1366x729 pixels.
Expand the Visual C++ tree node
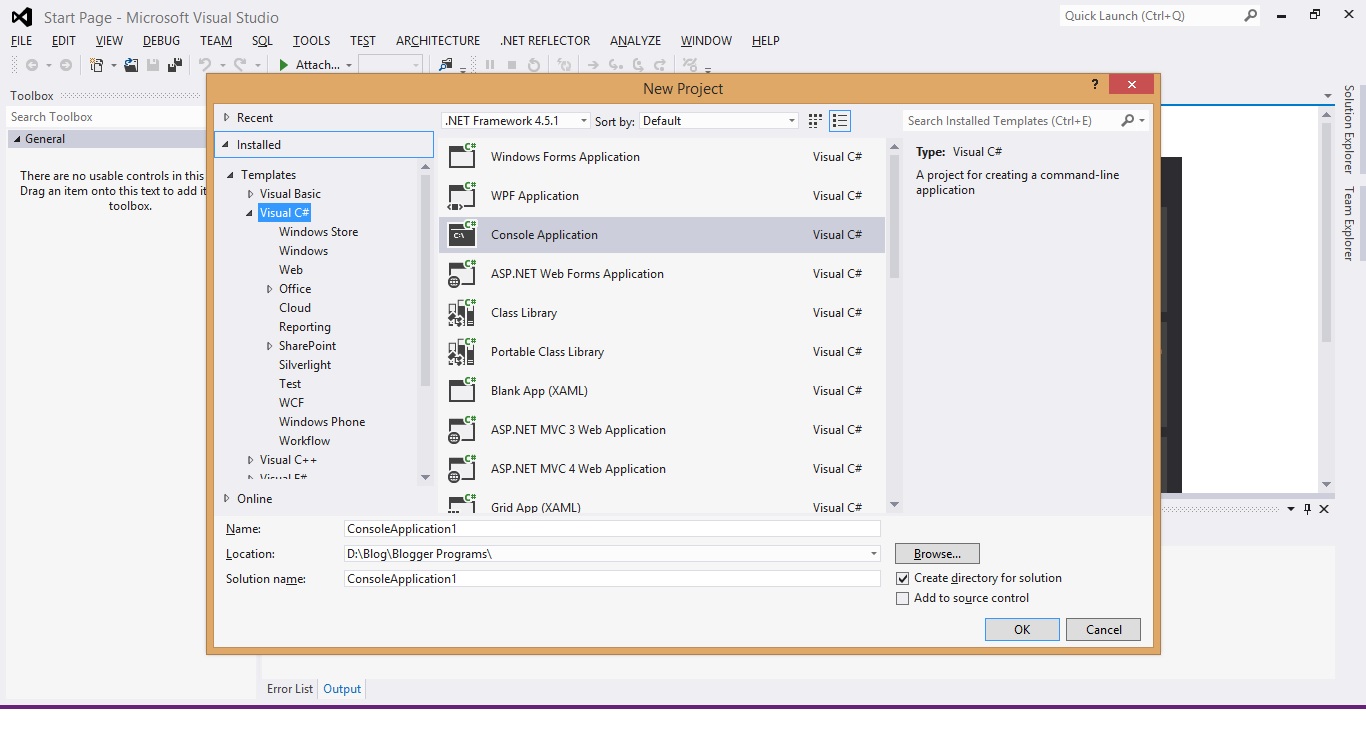coord(250,459)
